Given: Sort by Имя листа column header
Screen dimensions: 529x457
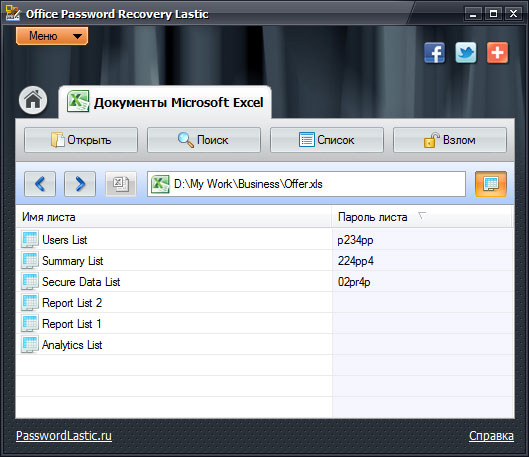Looking at the screenshot, I should (x=174, y=217).
